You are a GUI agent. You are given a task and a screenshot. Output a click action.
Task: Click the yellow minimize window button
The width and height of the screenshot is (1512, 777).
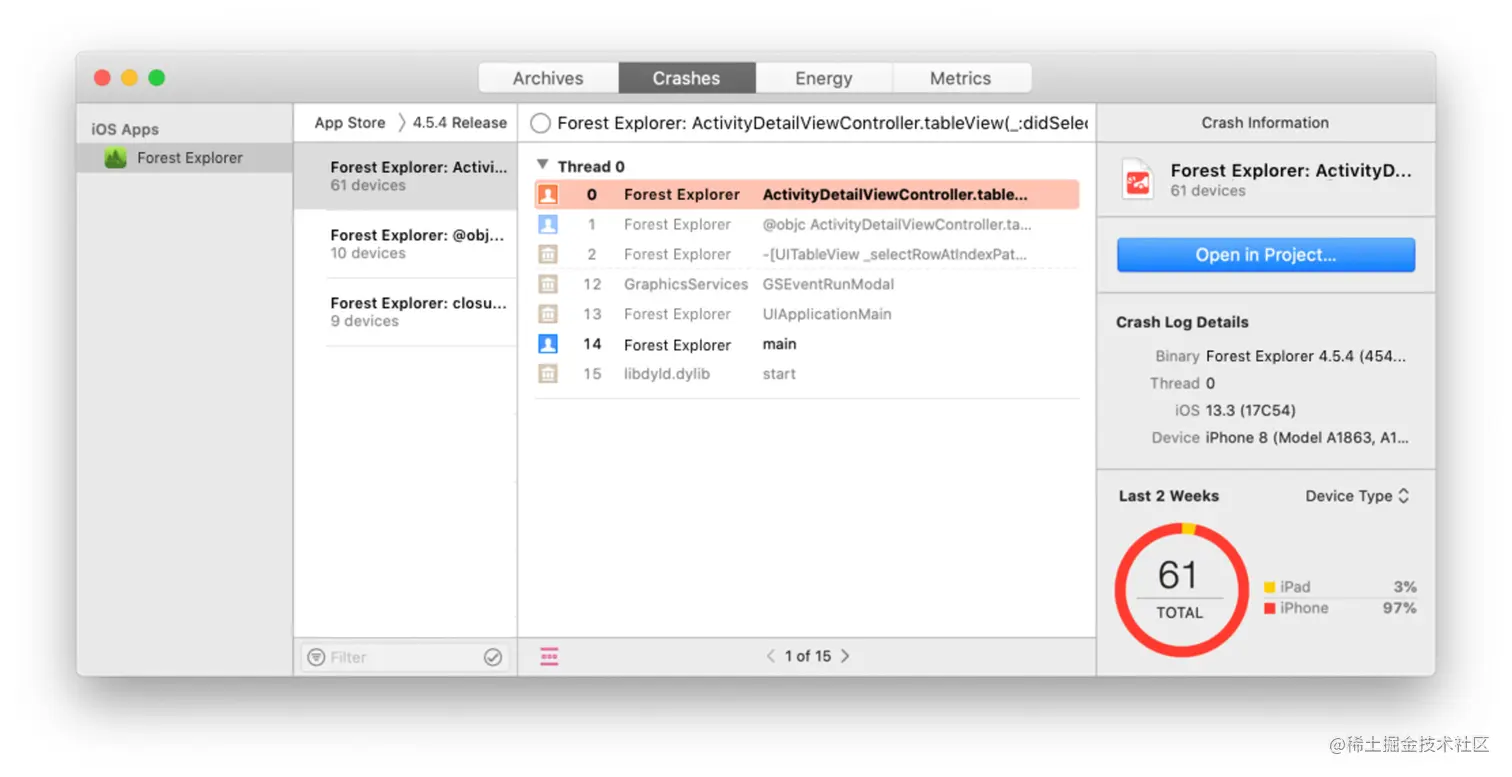tap(129, 78)
